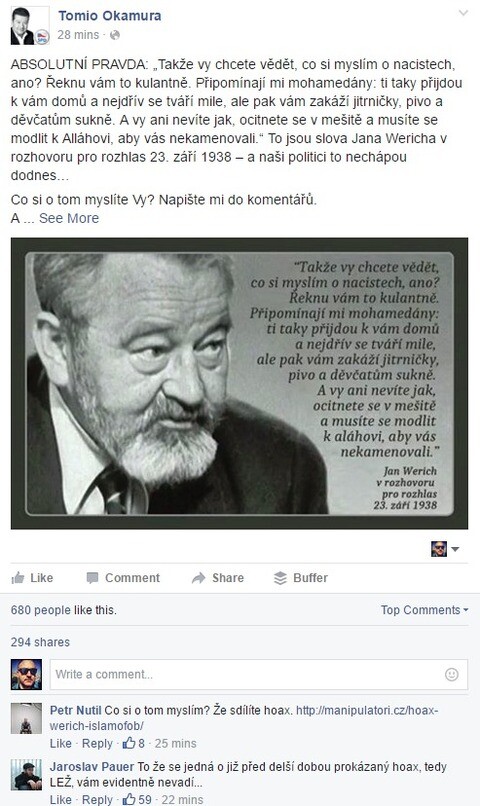Open the comment-as identity selector dropdown

445,549
